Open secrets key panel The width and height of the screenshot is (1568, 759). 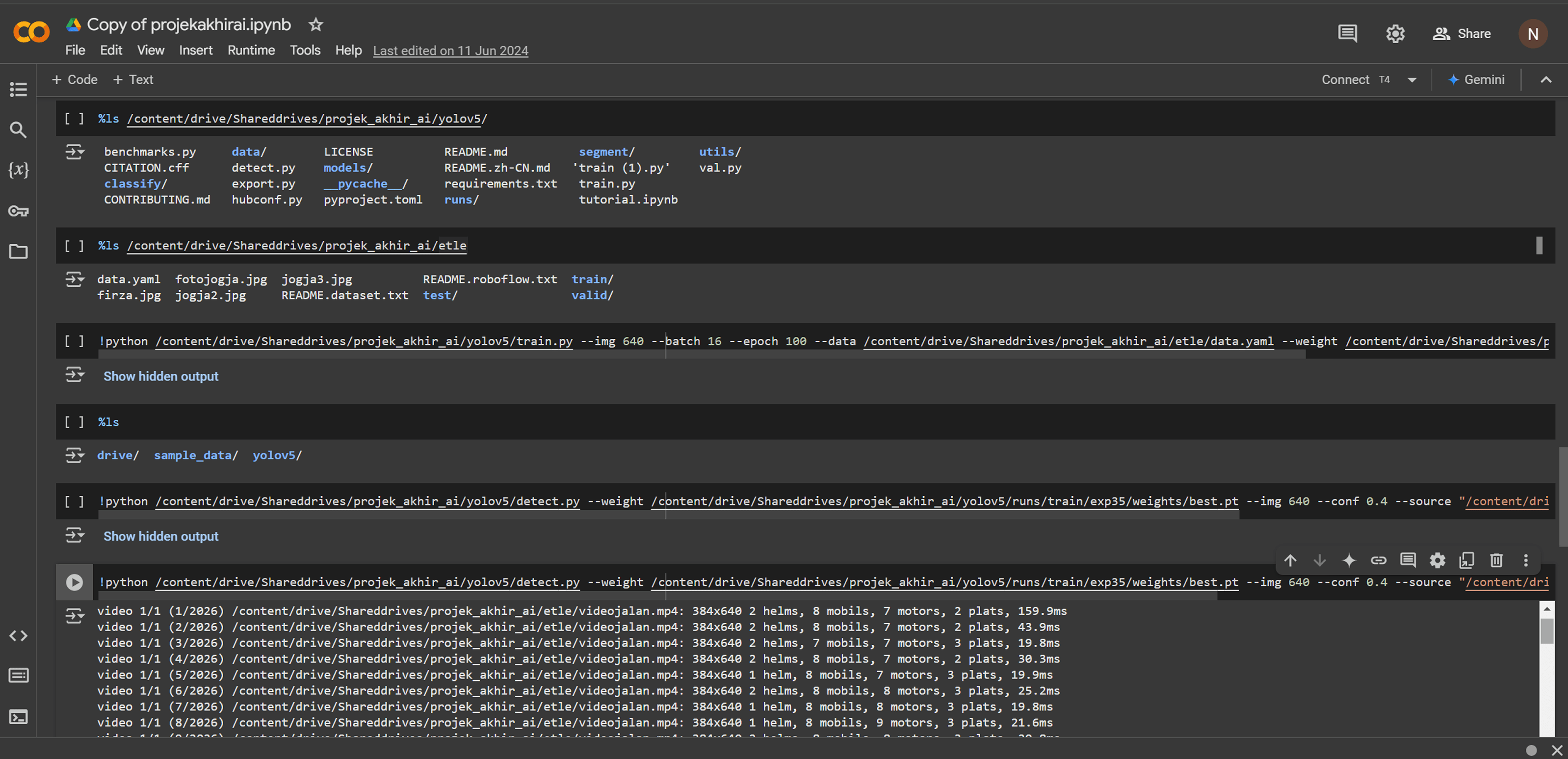(18, 211)
